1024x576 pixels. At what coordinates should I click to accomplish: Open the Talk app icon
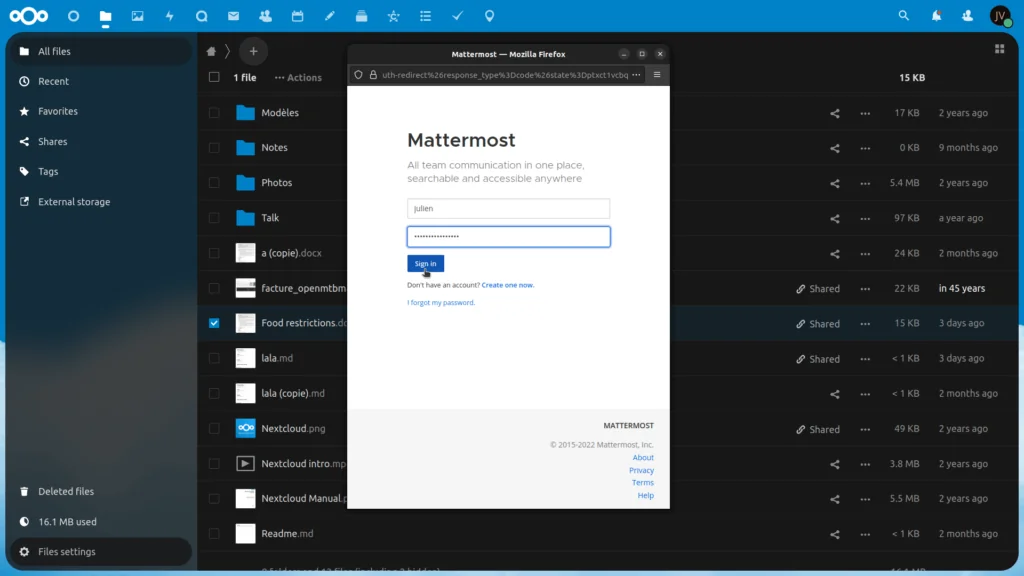click(x=201, y=16)
